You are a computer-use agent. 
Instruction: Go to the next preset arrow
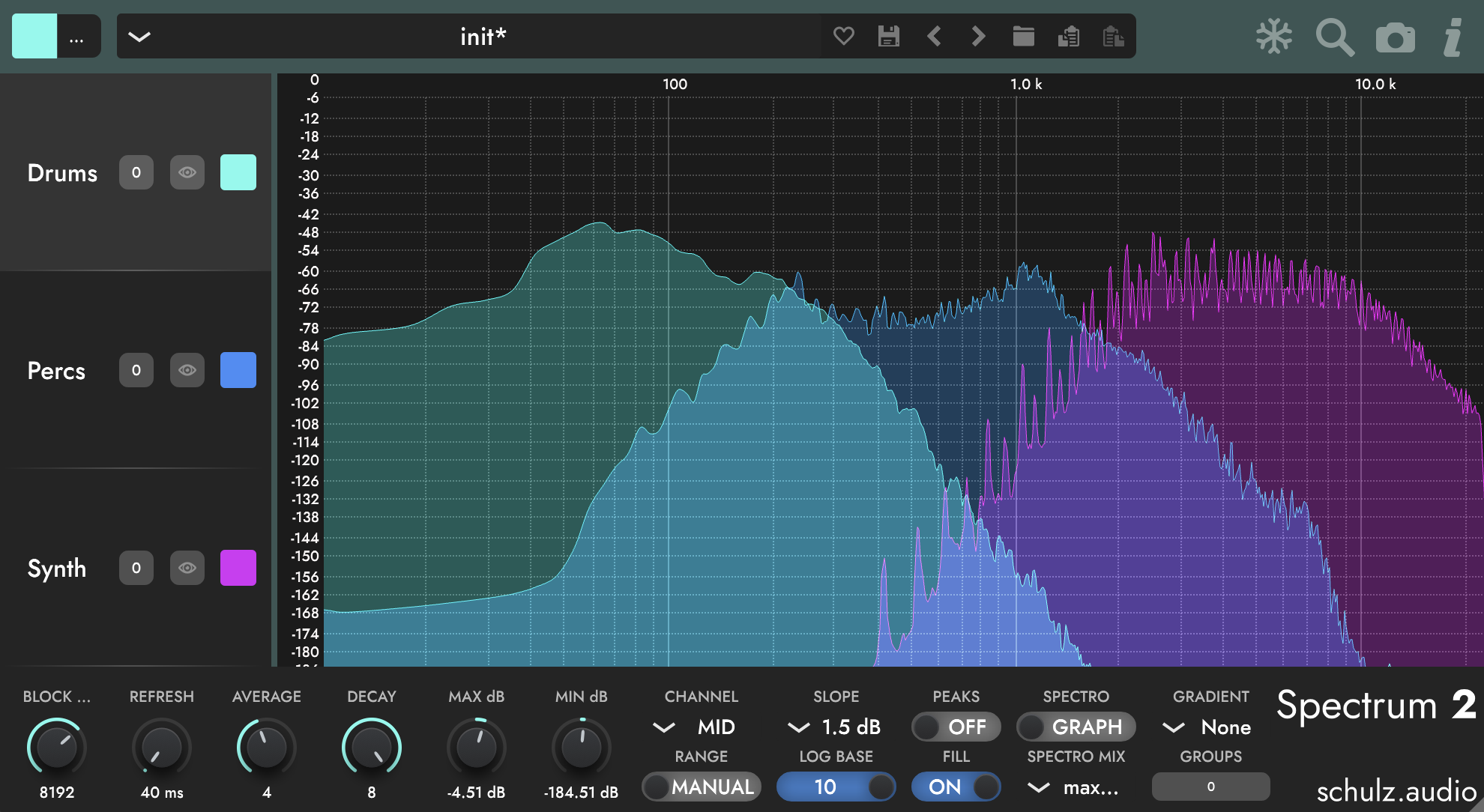click(x=978, y=36)
